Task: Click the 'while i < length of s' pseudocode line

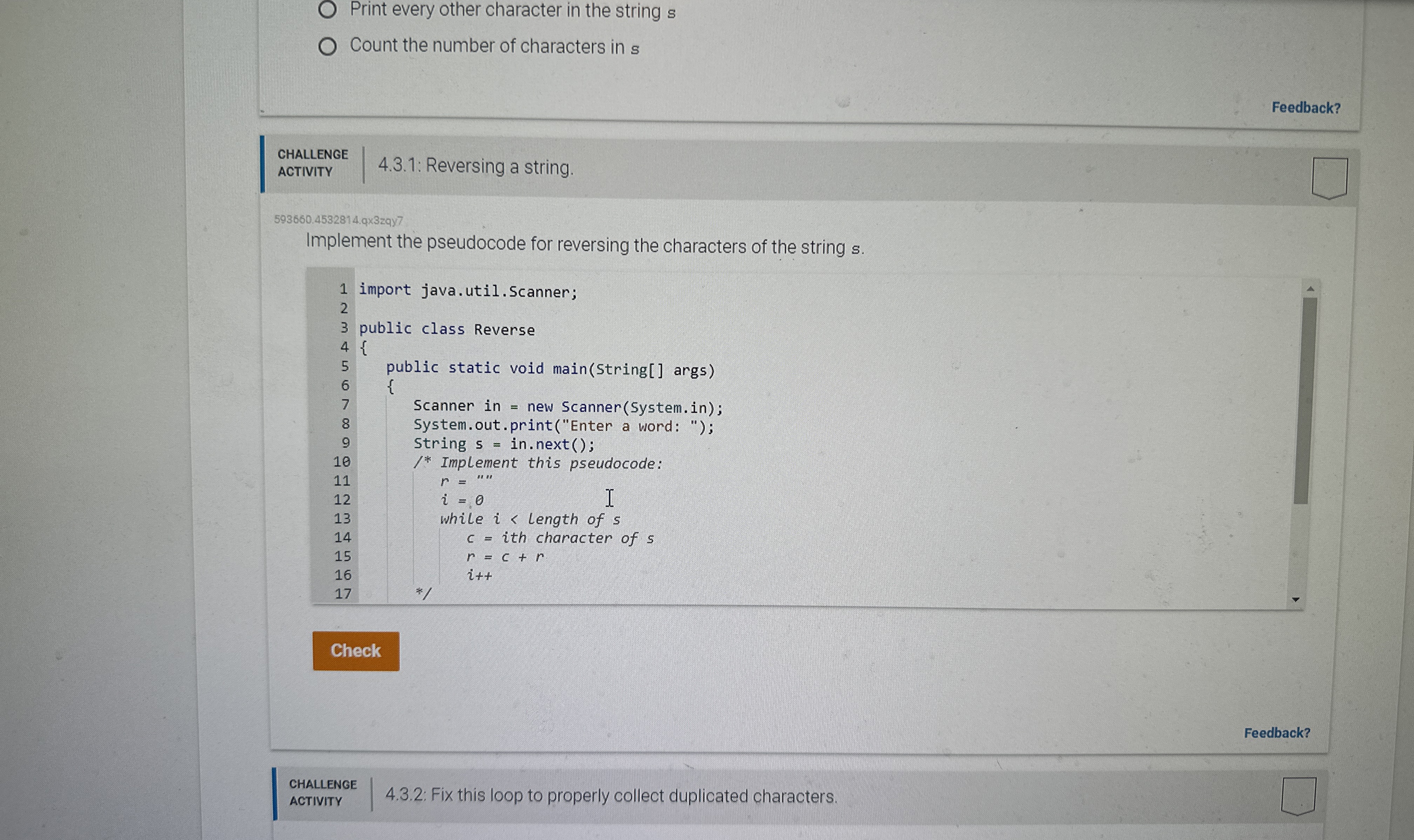Action: click(x=530, y=519)
